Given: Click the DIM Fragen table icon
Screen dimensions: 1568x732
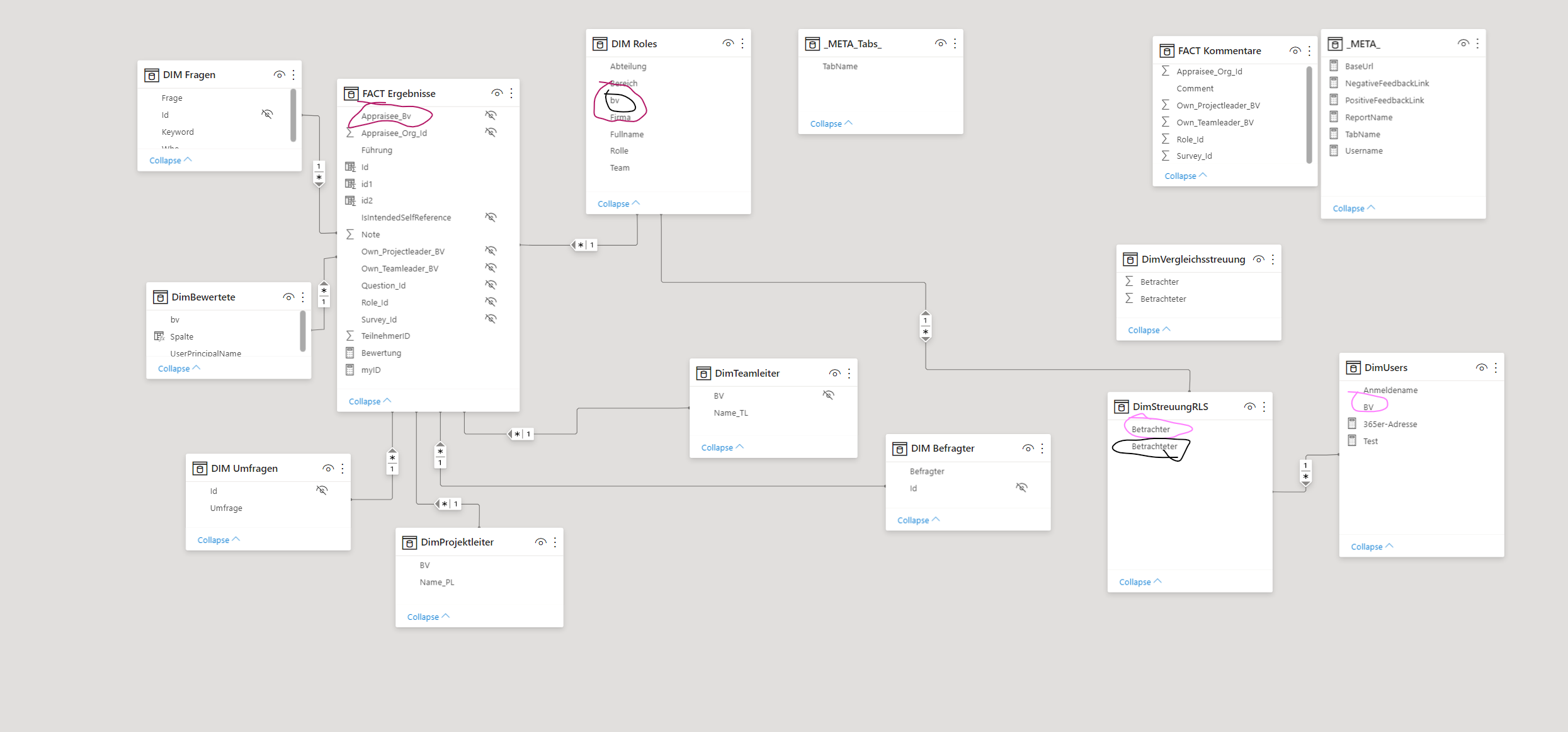Looking at the screenshot, I should tap(152, 75).
